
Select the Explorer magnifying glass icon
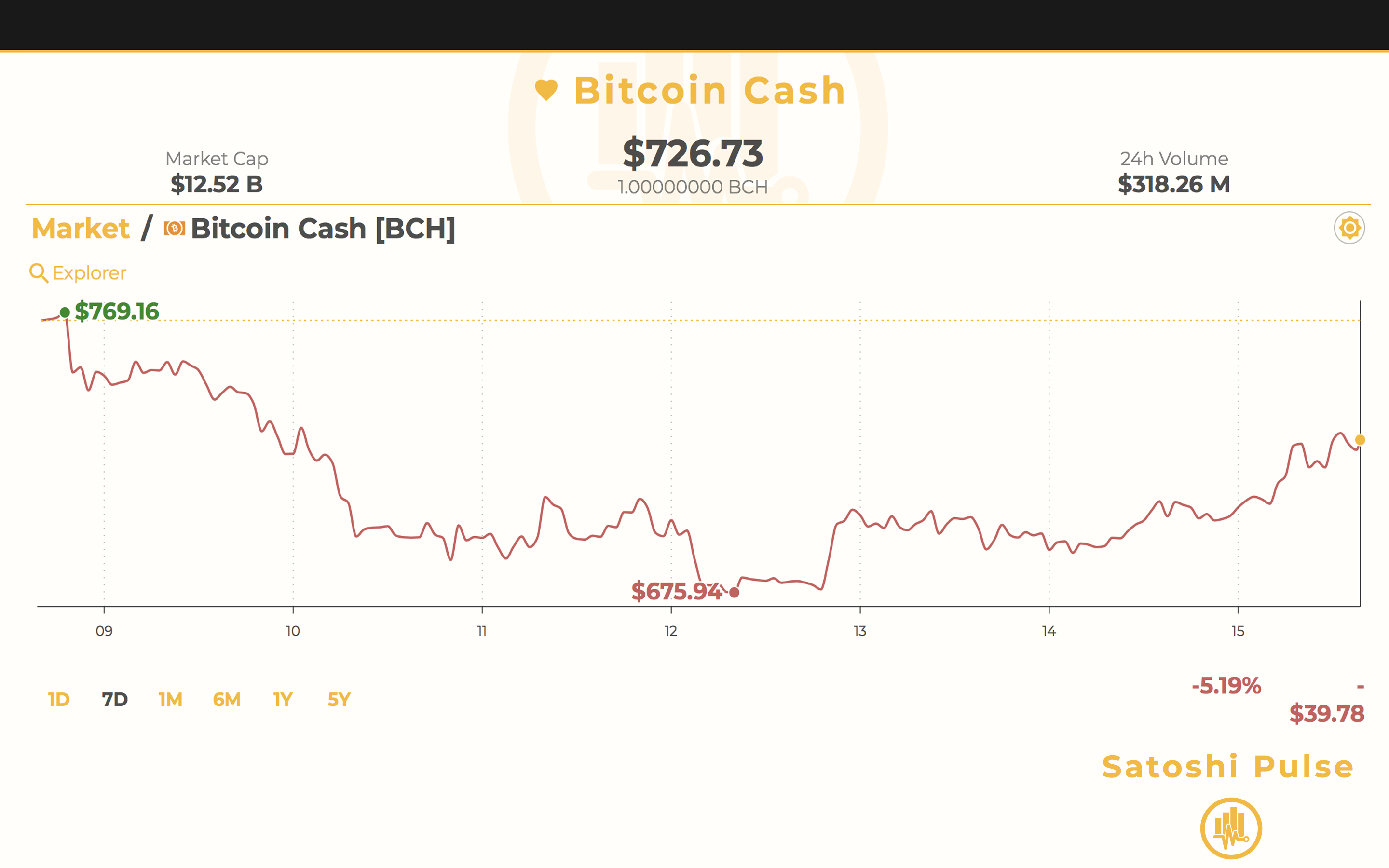click(38, 272)
